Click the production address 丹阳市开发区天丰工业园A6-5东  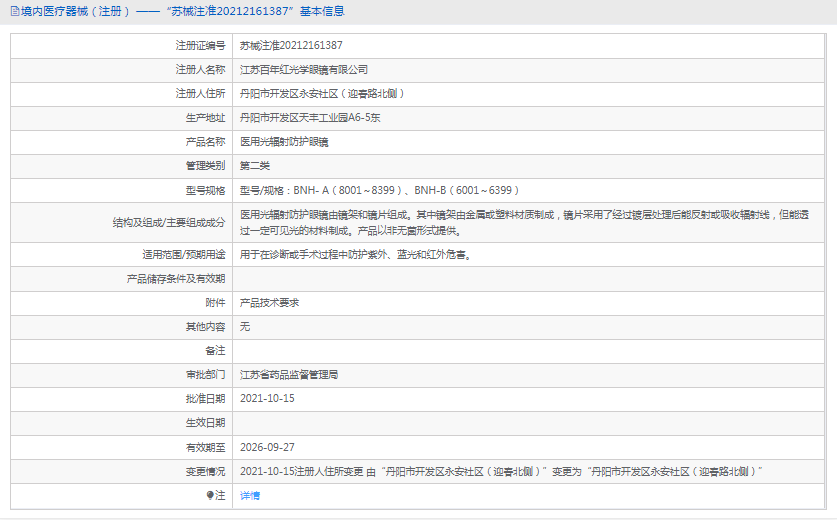[310, 118]
